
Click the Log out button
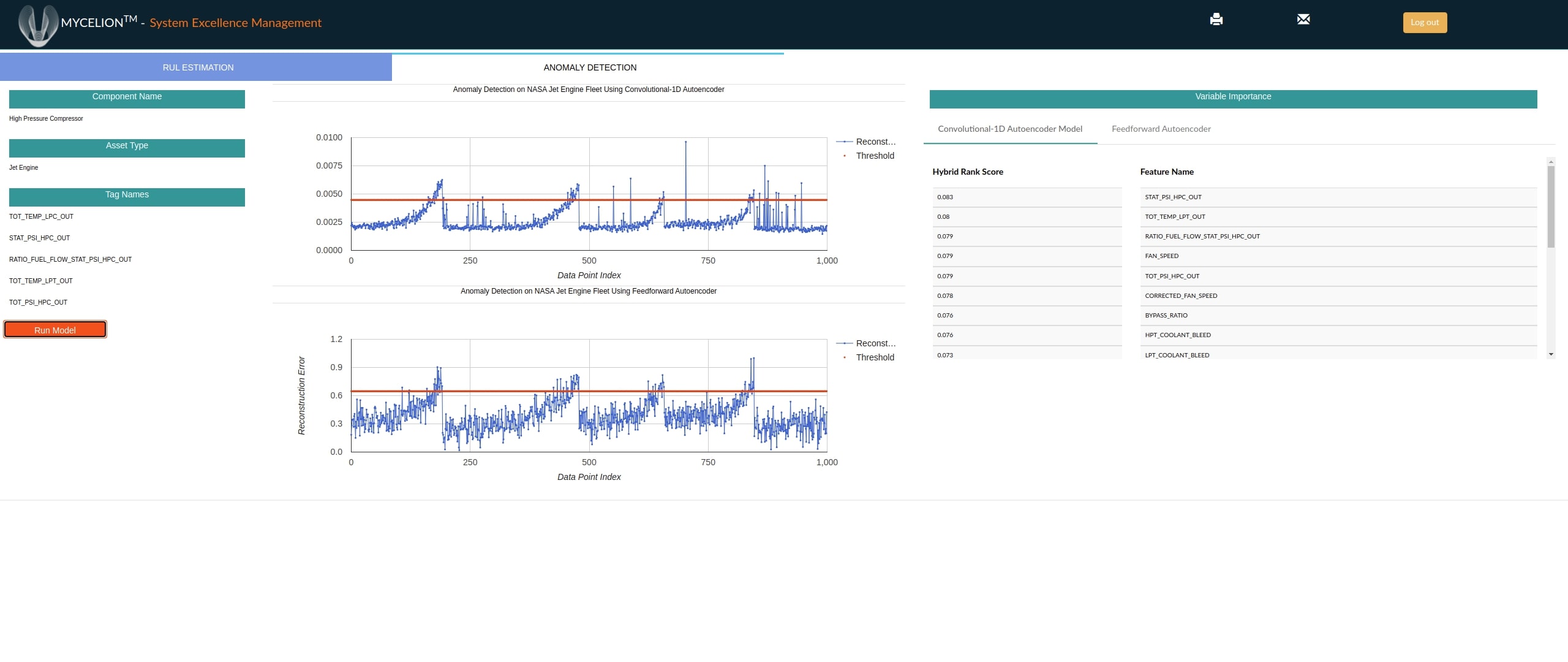point(1424,23)
